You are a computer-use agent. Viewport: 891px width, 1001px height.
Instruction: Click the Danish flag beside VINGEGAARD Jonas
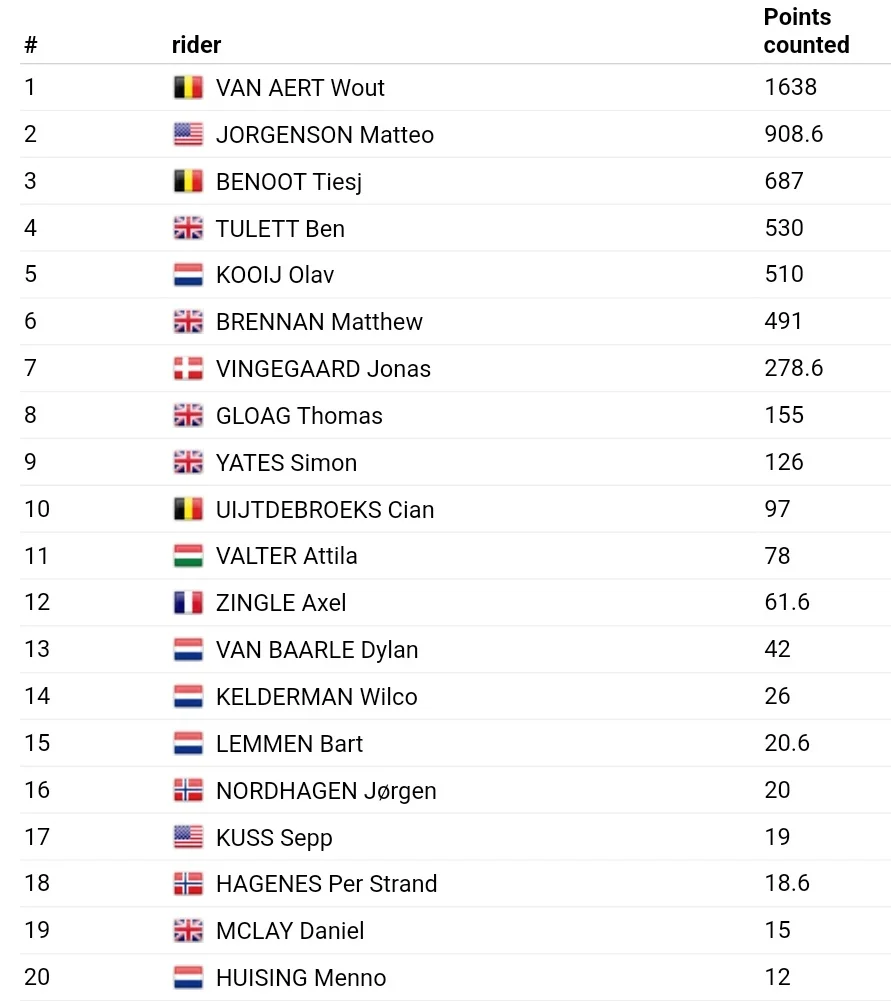pos(188,368)
